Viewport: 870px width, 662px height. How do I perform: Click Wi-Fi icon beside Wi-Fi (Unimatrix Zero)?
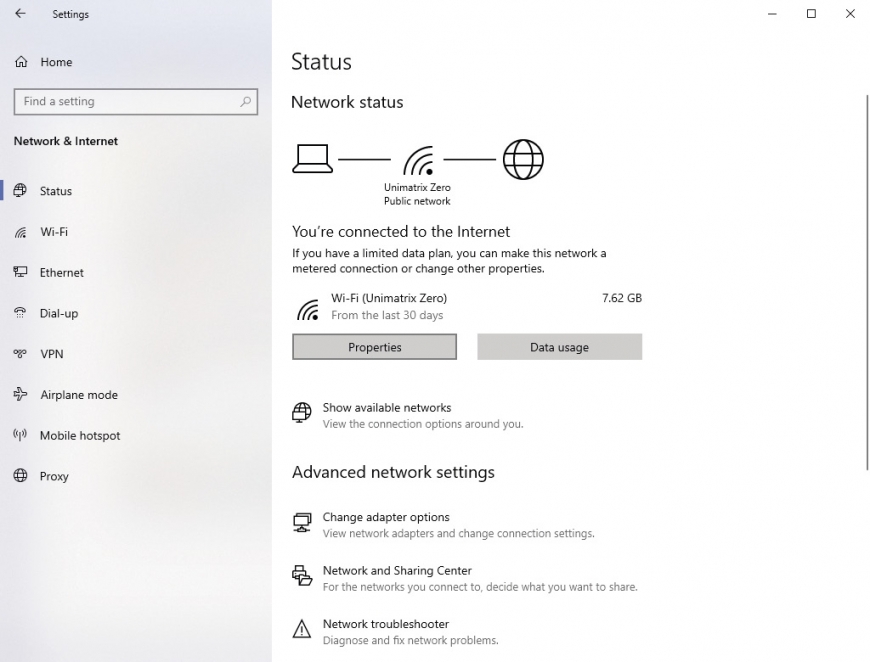pos(308,310)
